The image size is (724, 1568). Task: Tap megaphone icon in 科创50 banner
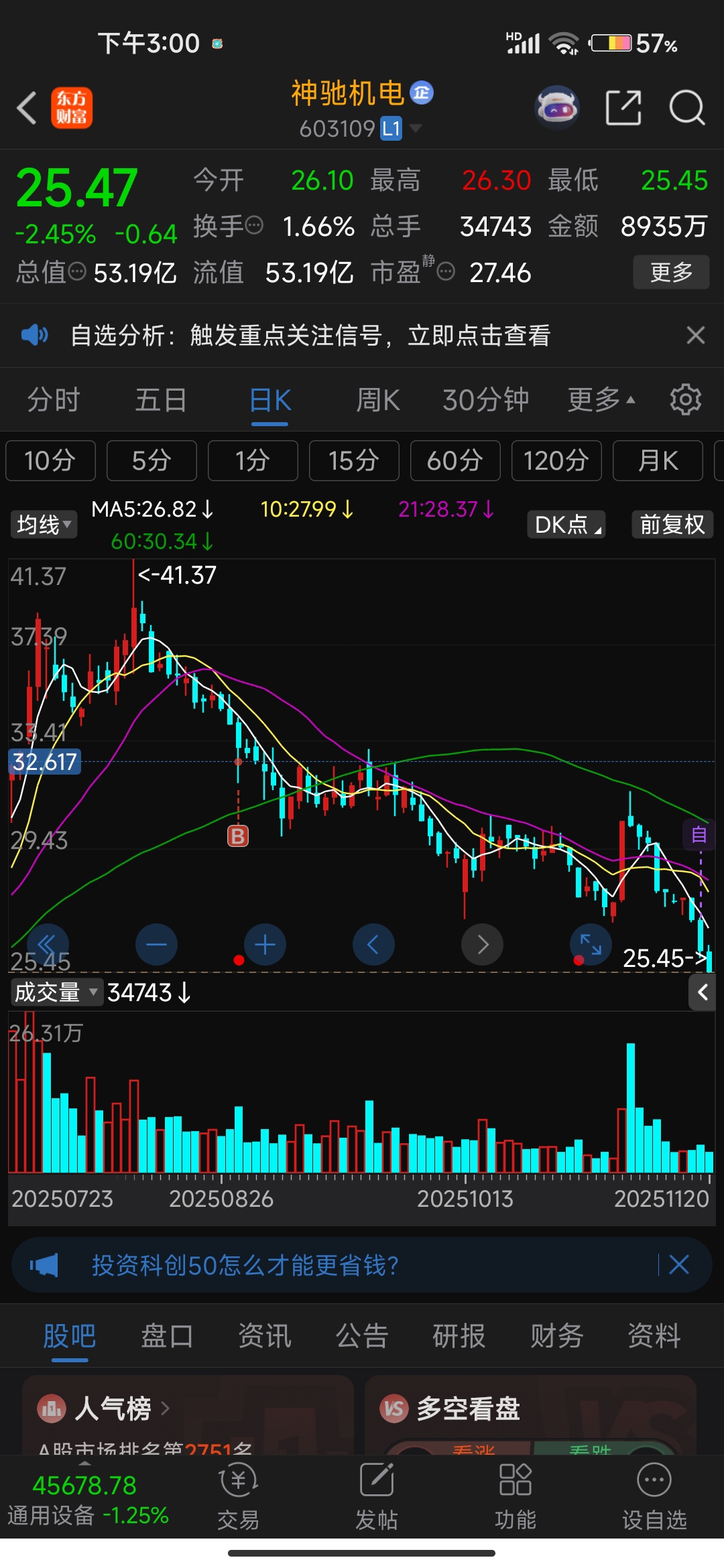pyautogui.click(x=44, y=1265)
